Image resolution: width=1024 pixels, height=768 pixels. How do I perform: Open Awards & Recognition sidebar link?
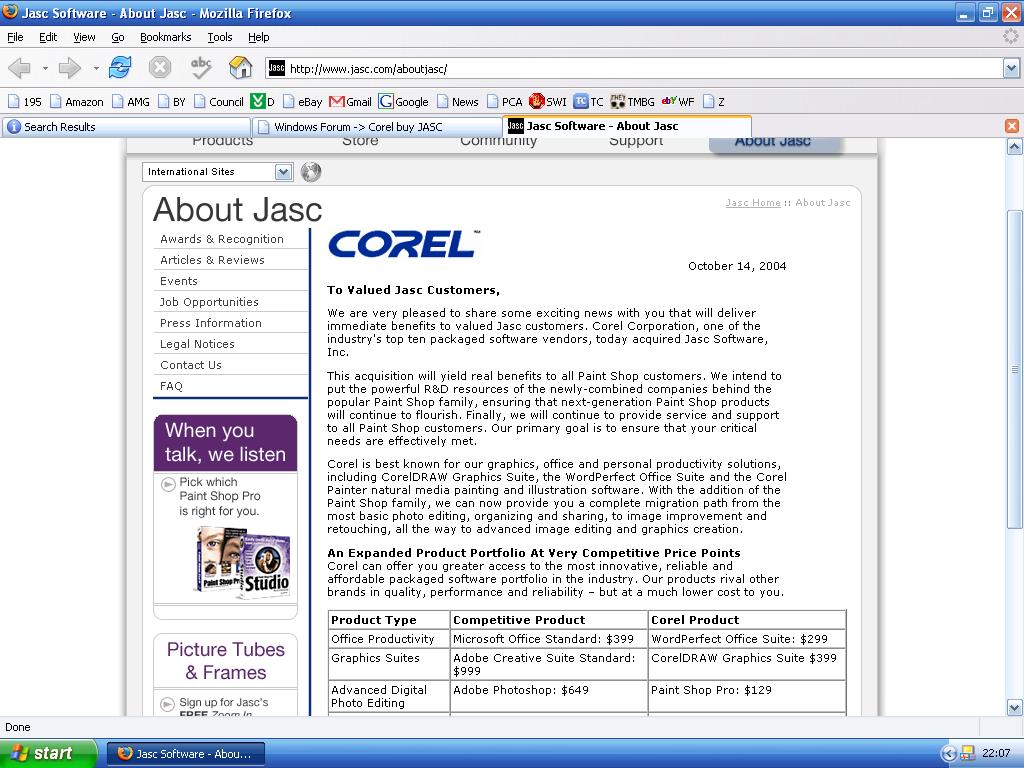pos(222,239)
